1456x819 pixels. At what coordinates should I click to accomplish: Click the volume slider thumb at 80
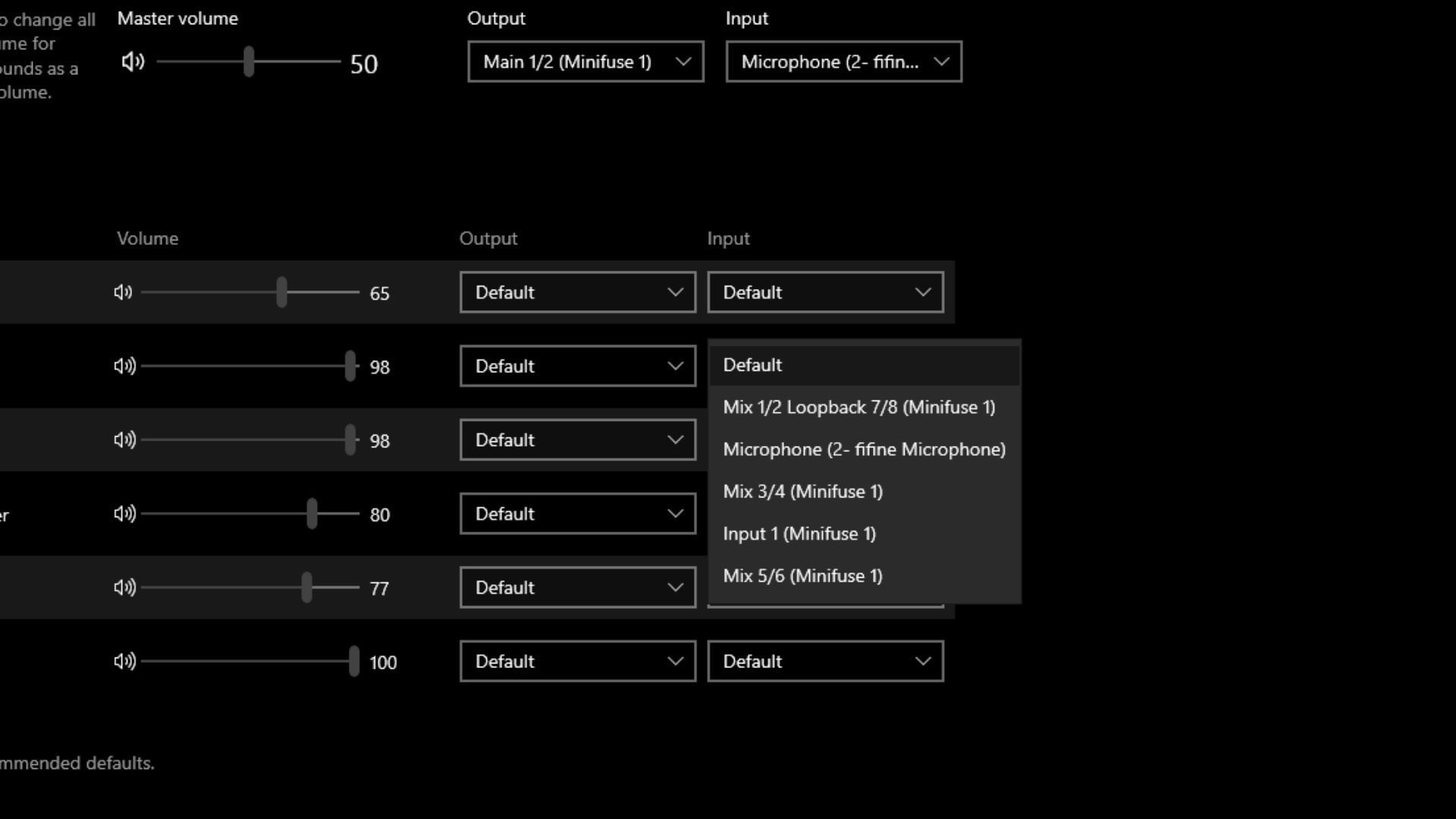pyautogui.click(x=312, y=514)
